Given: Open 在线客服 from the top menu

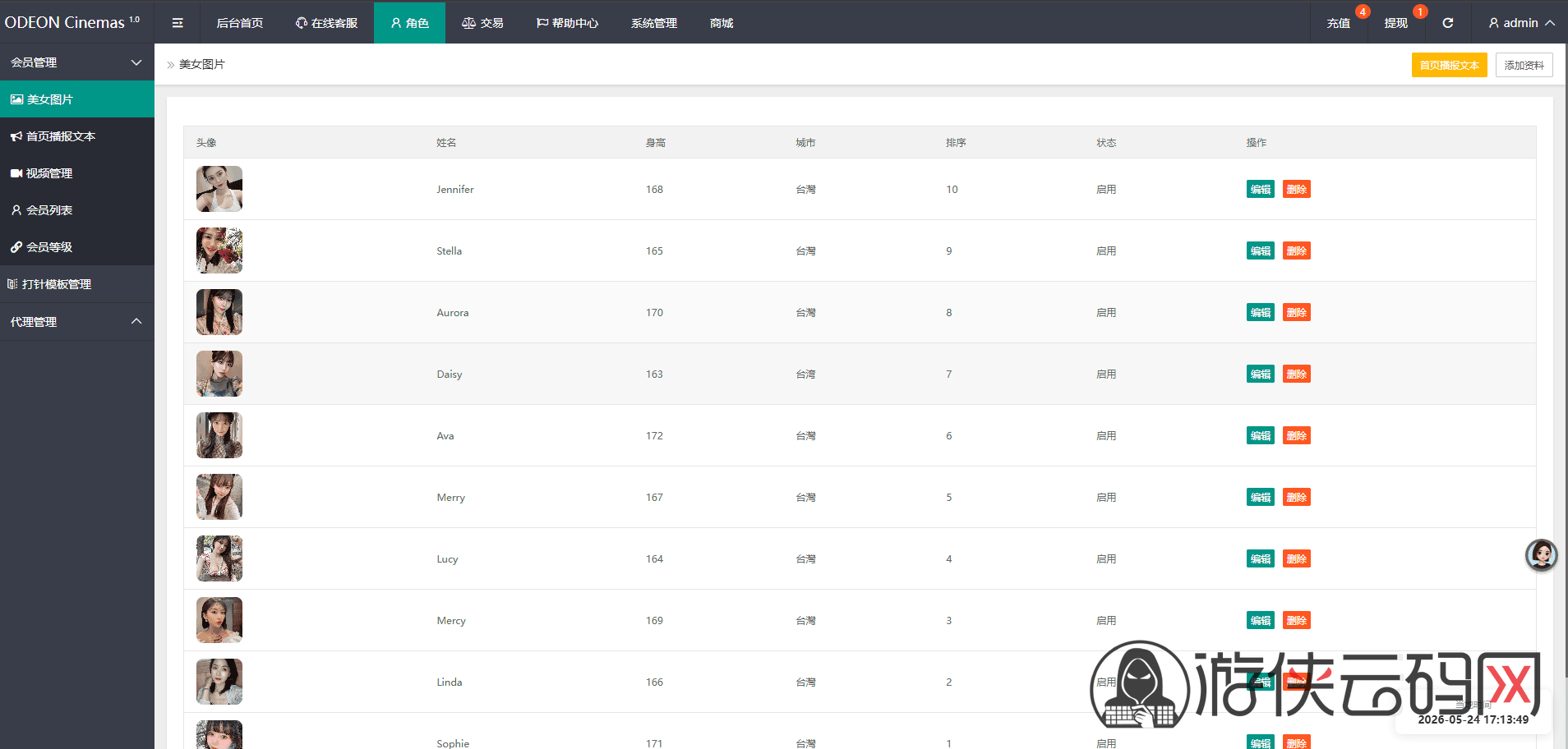Looking at the screenshot, I should (x=327, y=23).
